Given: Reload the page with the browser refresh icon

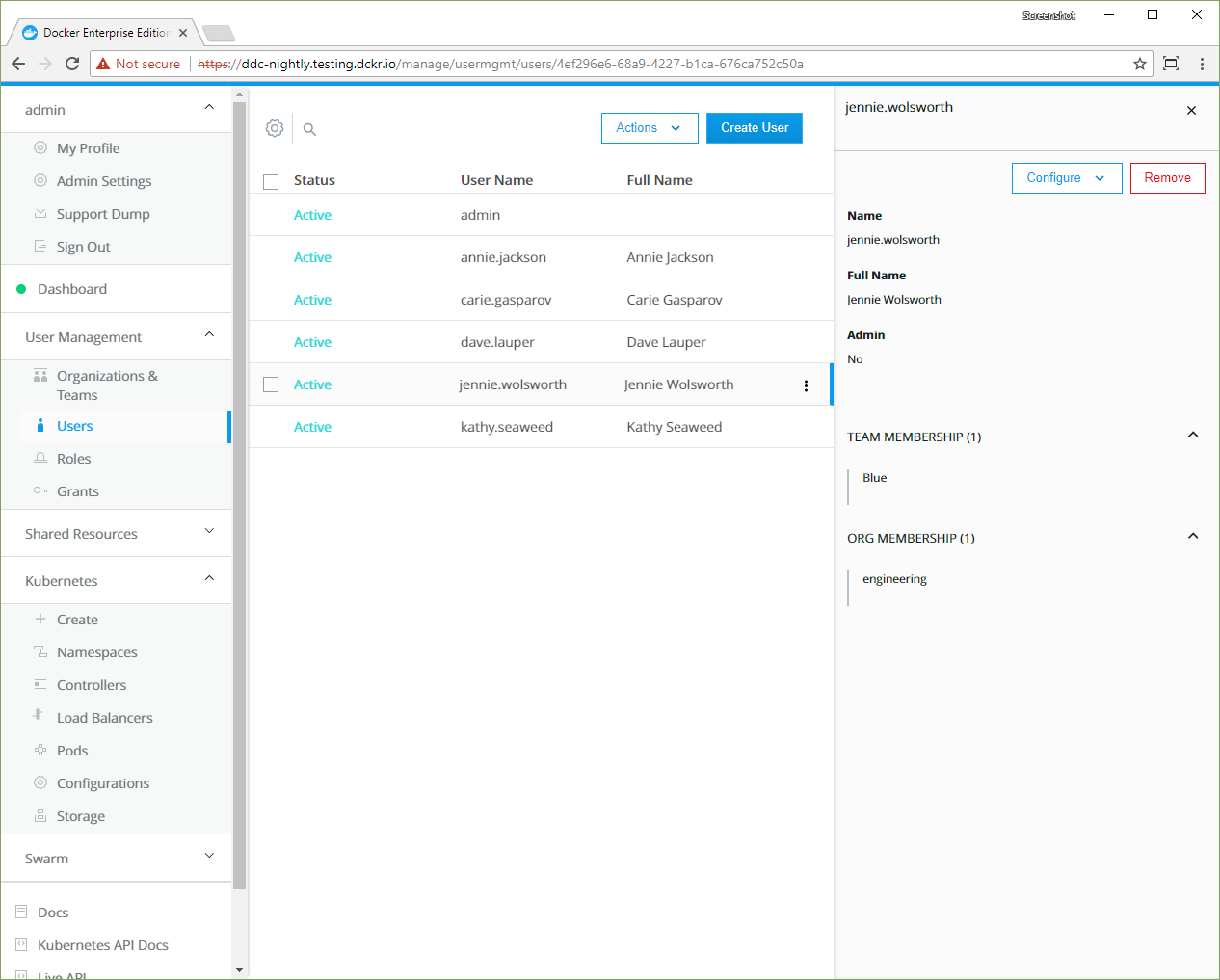Looking at the screenshot, I should (x=72, y=64).
